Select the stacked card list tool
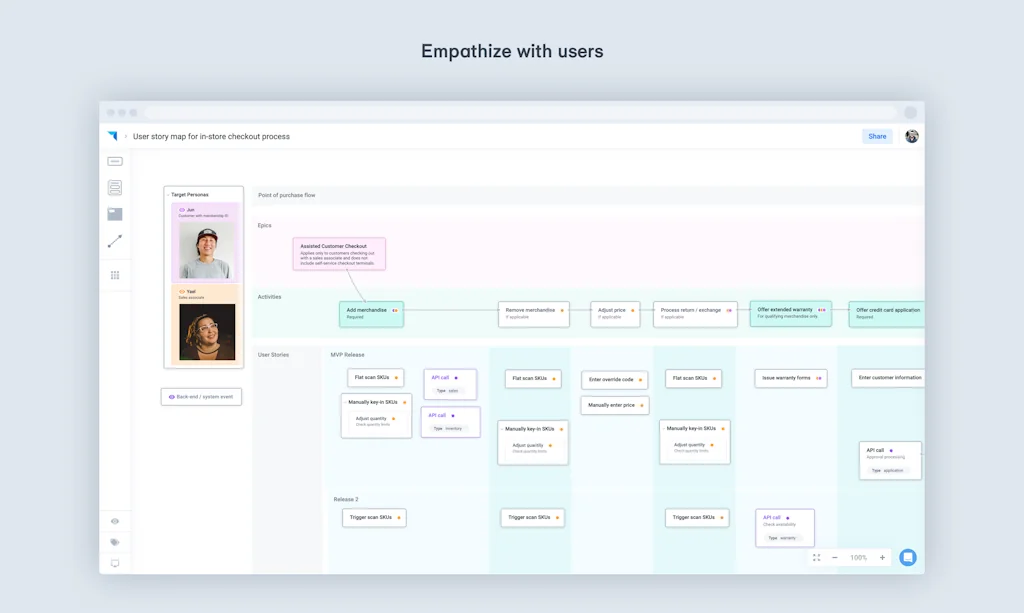This screenshot has width=1024, height=613. coord(115,187)
